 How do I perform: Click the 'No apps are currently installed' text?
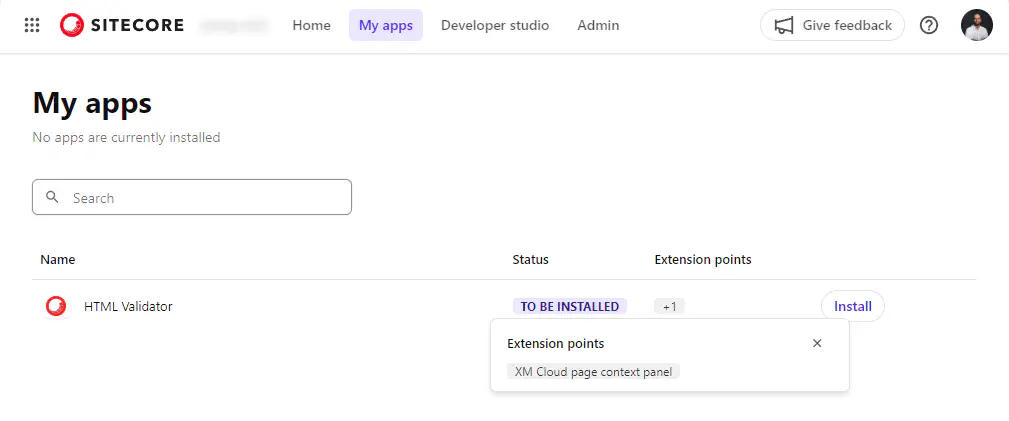tap(126, 137)
